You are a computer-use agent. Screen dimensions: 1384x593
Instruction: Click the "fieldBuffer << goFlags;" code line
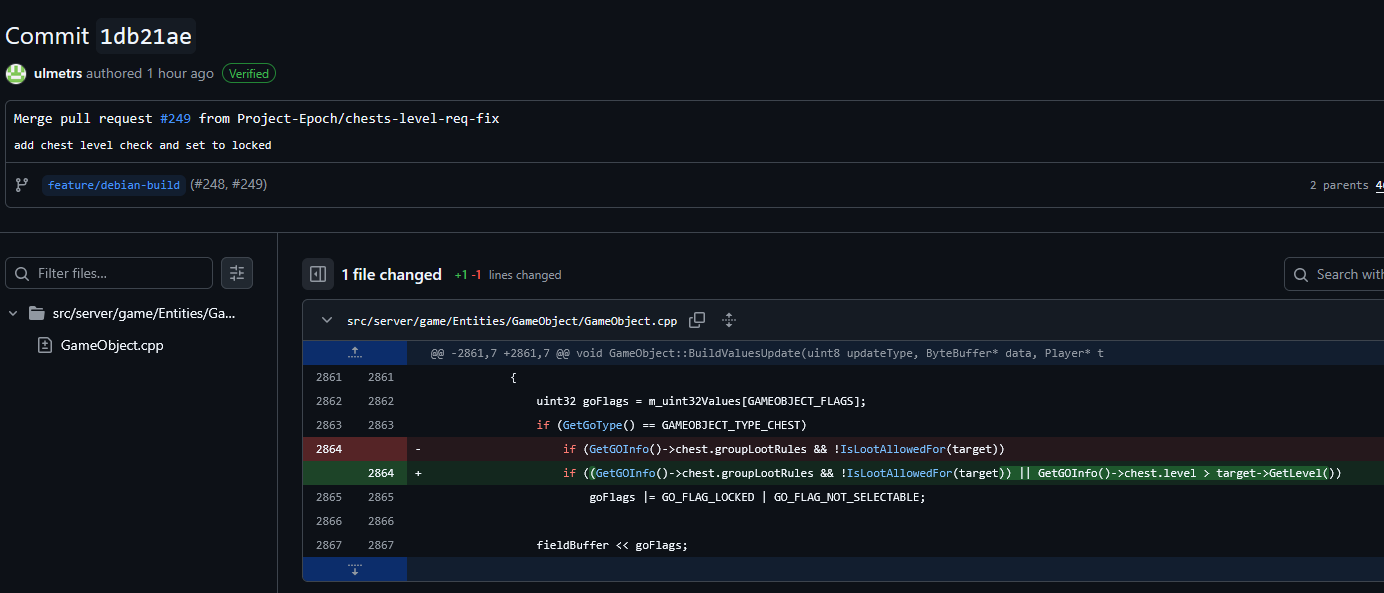tap(612, 545)
